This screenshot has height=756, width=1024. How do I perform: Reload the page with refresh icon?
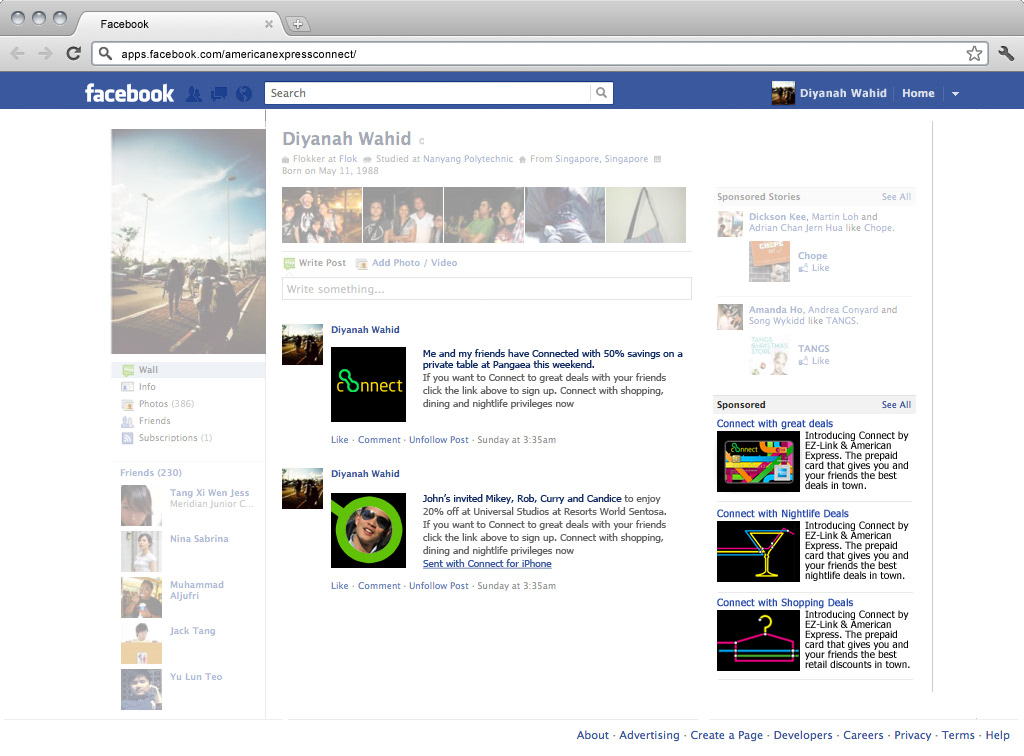pyautogui.click(x=74, y=54)
